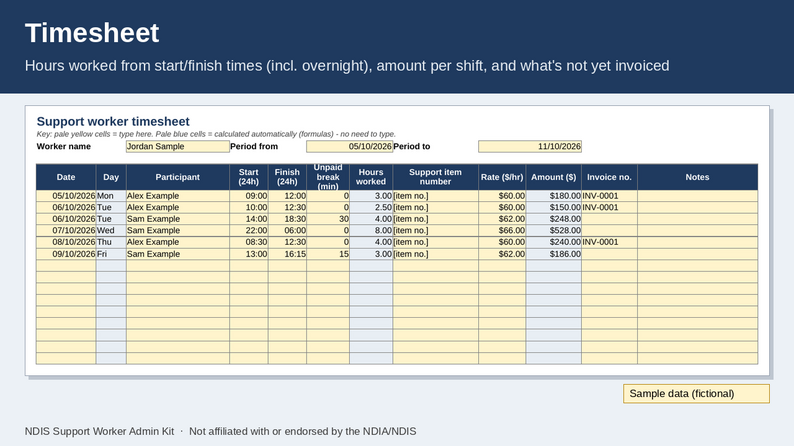Select rate cell $66.00
This screenshot has height=446, width=794.
coord(502,230)
